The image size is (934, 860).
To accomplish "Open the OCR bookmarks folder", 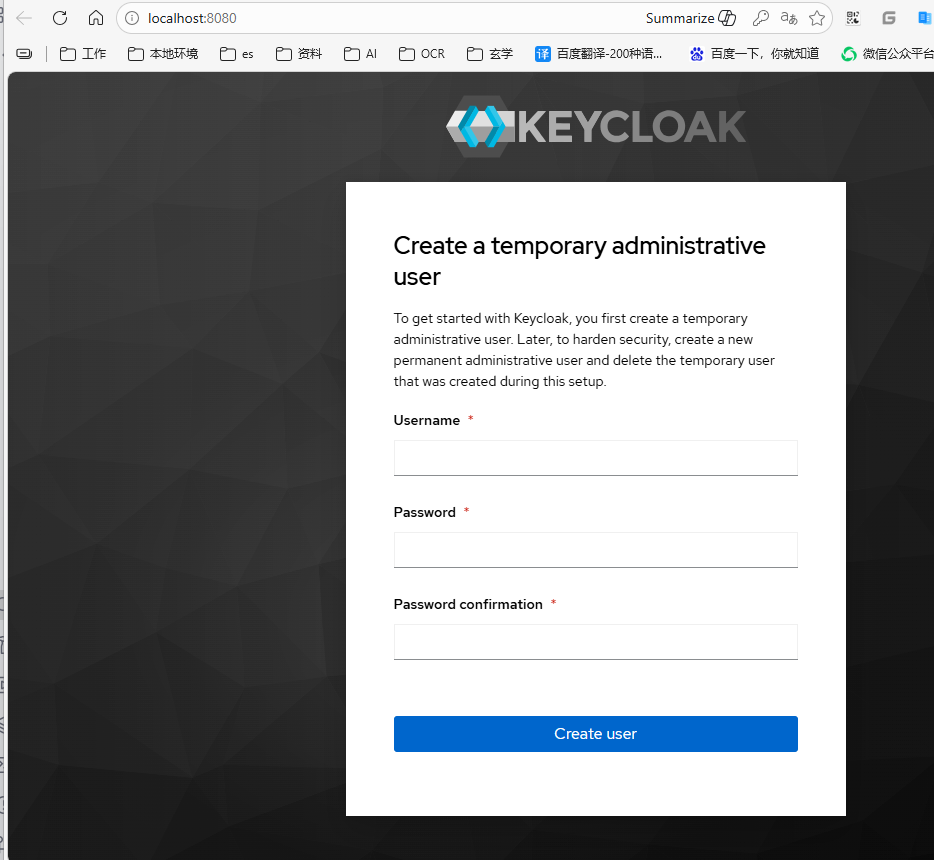I will 422,54.
